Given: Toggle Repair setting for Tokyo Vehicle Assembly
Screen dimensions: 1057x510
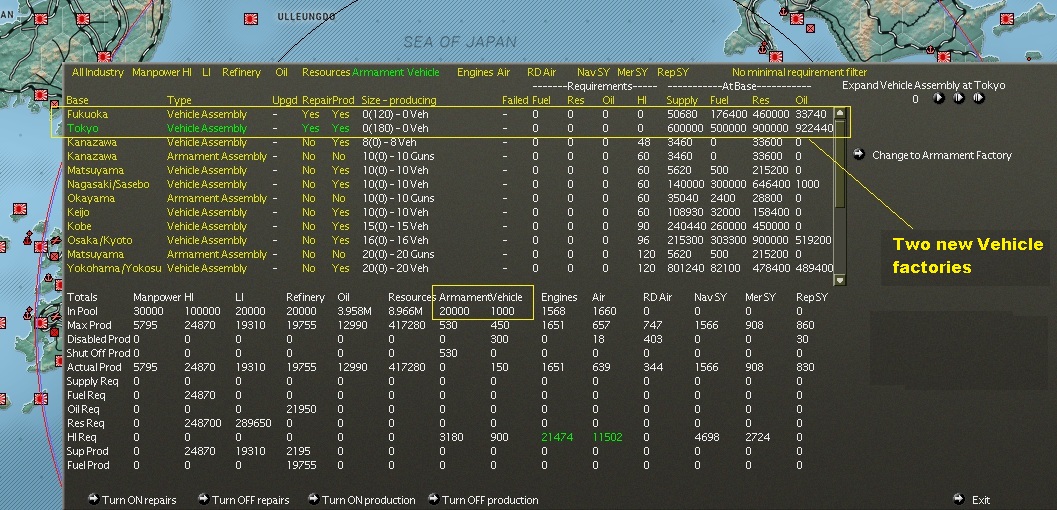Looking at the screenshot, I should click(311, 128).
